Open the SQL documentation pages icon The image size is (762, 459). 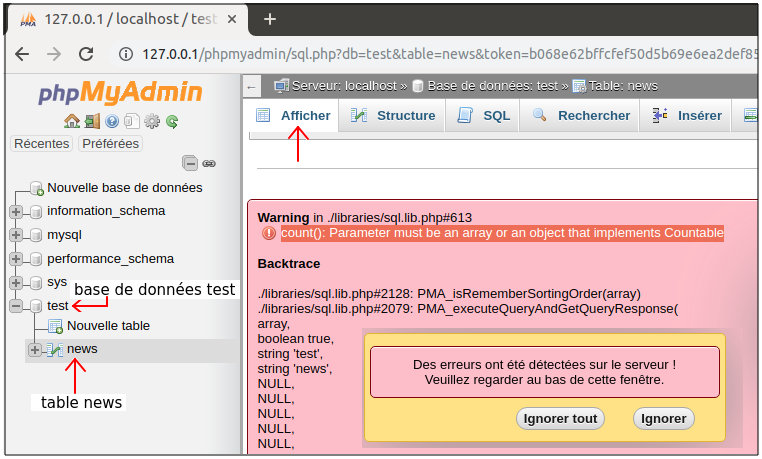click(x=132, y=121)
